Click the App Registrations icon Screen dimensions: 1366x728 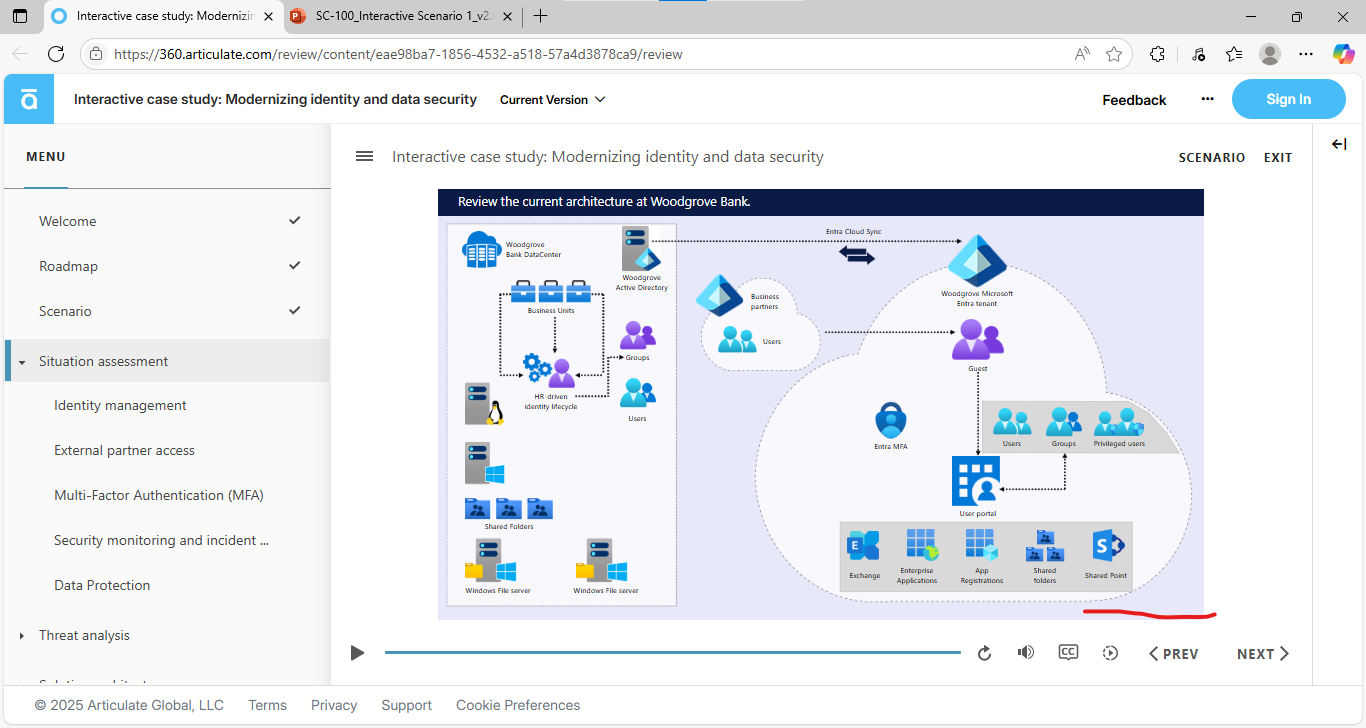981,545
